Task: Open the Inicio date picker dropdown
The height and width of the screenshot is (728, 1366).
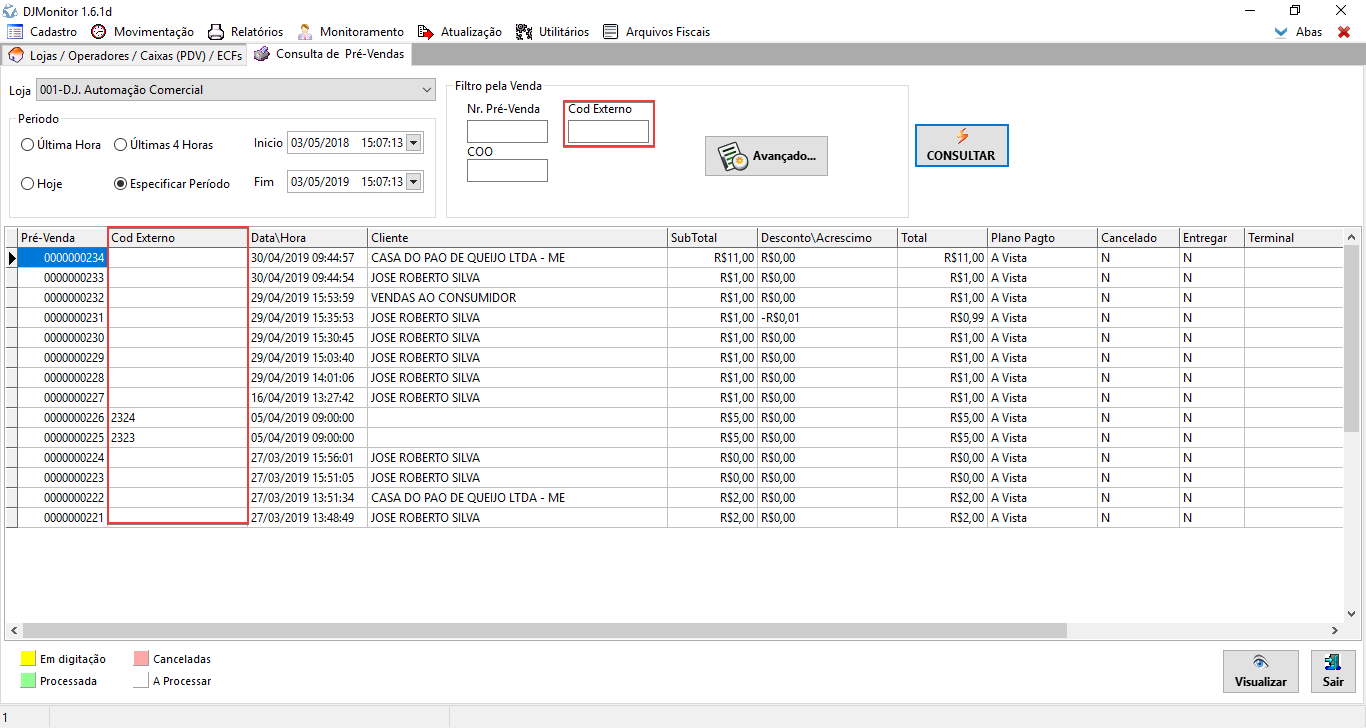Action: pyautogui.click(x=414, y=143)
